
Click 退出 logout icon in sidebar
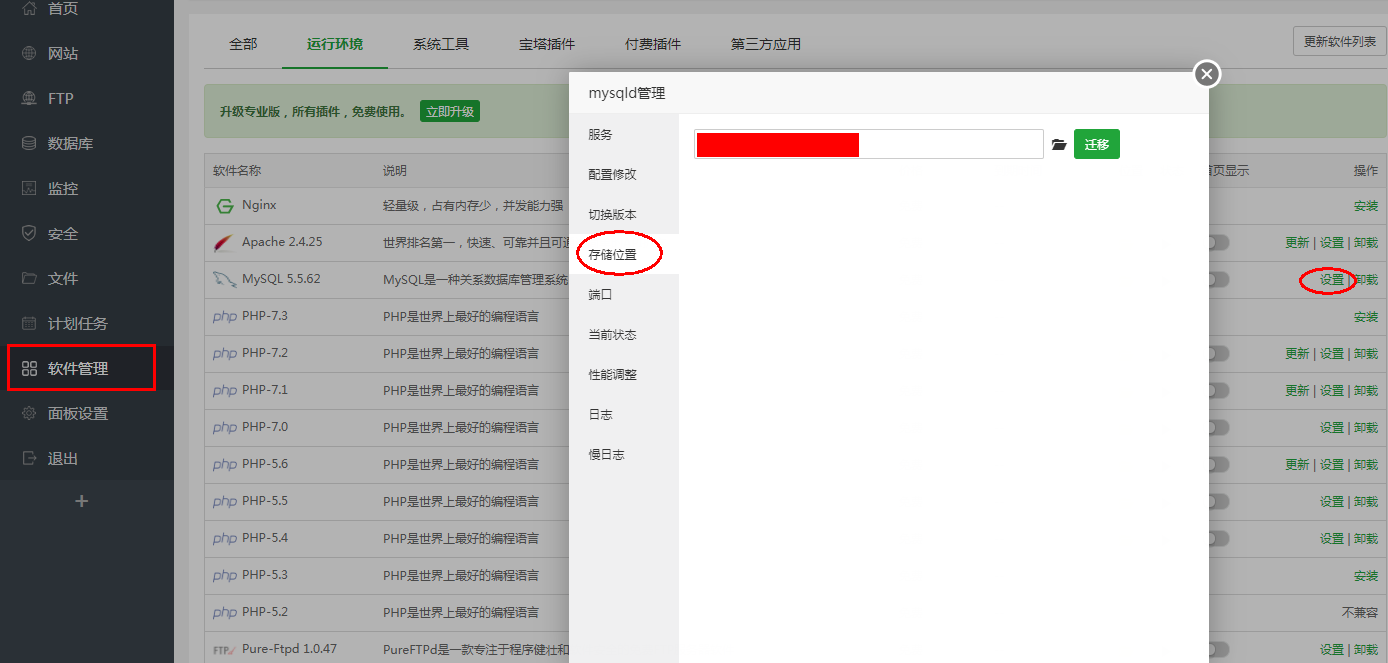click(29, 458)
